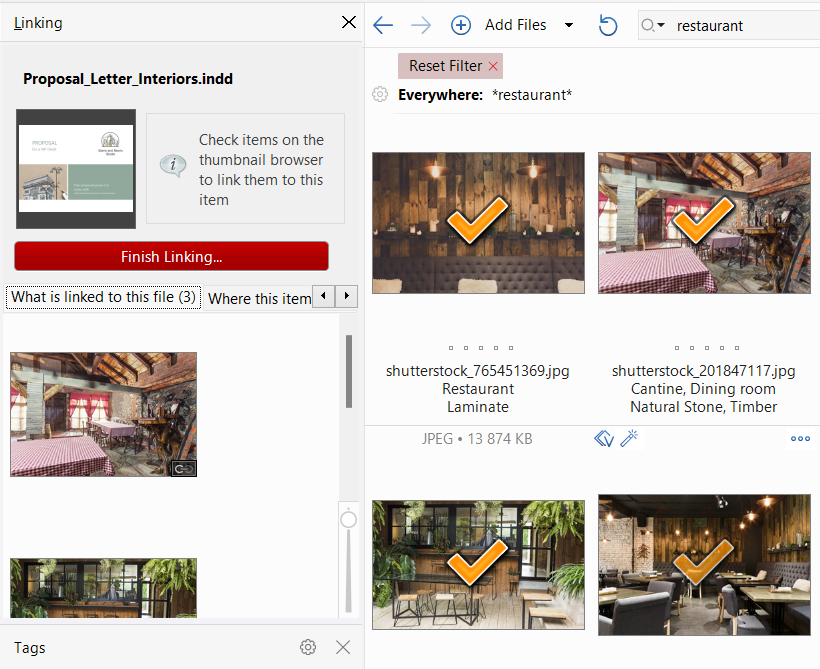Click the refresh icon in toolbar
The height and width of the screenshot is (669, 820).
(608, 25)
